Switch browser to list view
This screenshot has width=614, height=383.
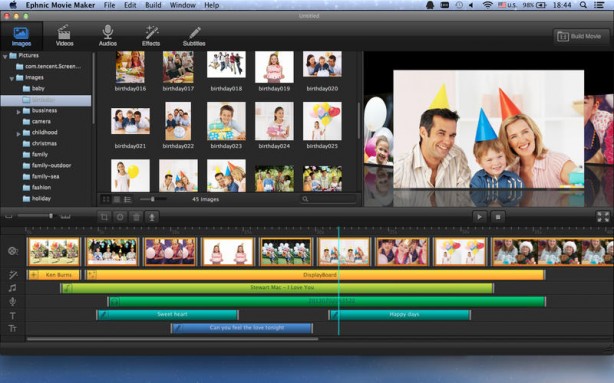(128, 199)
